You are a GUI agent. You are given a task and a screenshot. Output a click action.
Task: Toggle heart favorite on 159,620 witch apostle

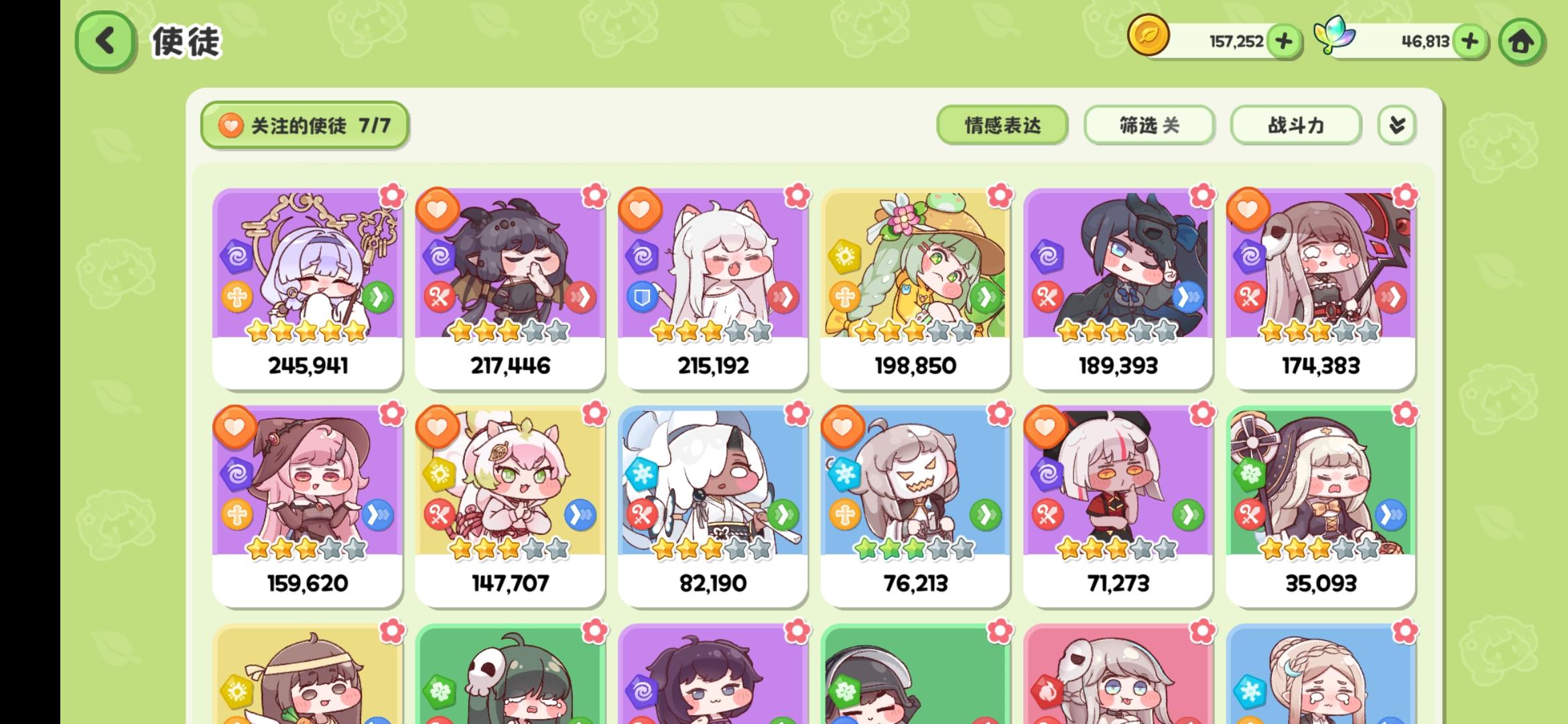235,427
